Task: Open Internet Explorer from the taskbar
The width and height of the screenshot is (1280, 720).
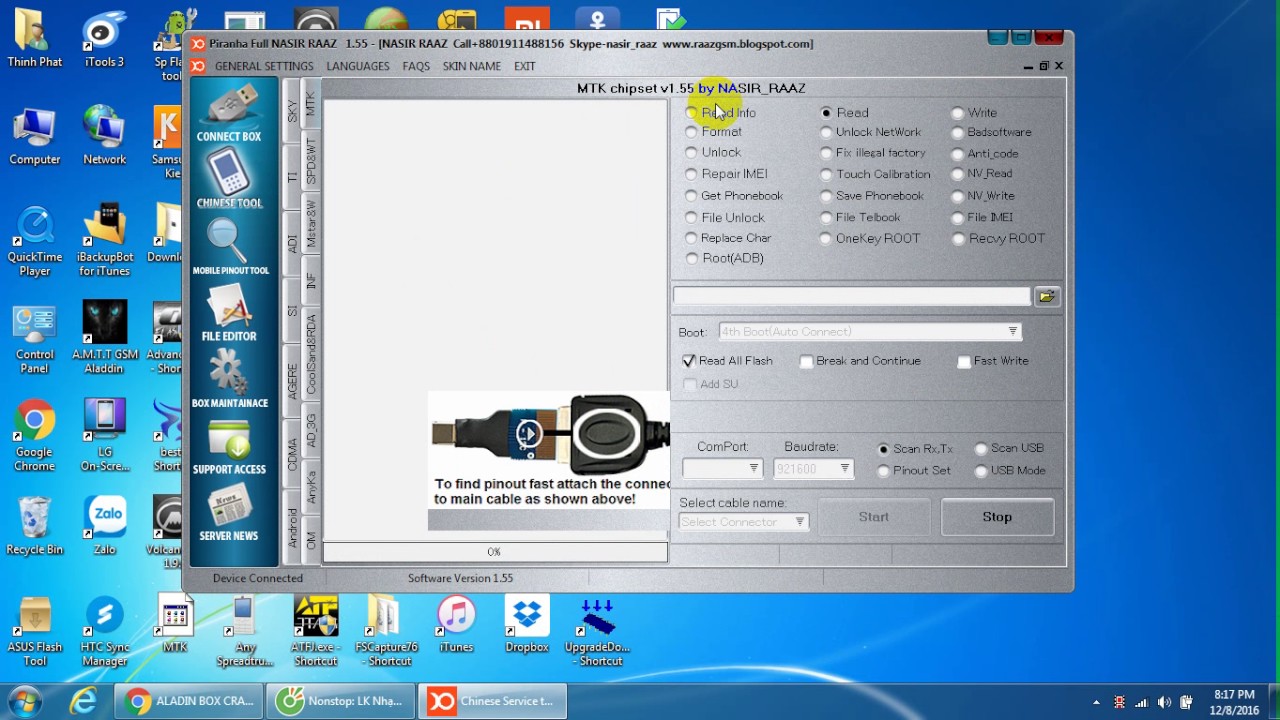Action: click(x=83, y=701)
